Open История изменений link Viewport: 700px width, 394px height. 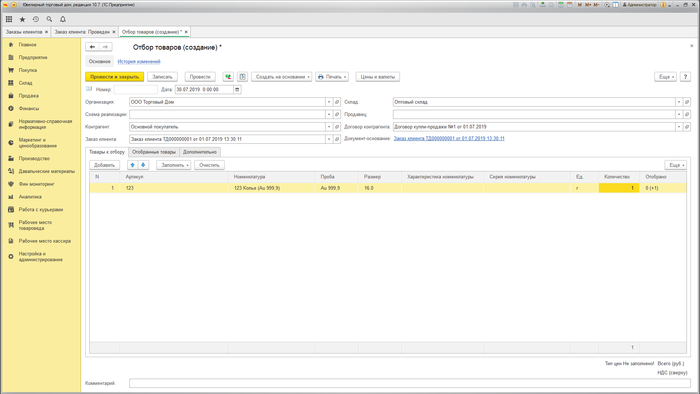click(x=139, y=62)
